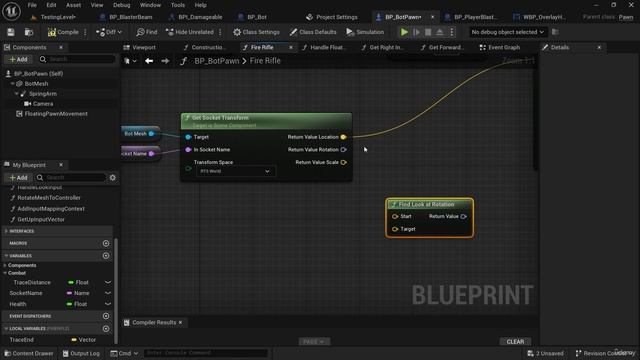
Task: Click the Components search field
Action: (x=76, y=59)
